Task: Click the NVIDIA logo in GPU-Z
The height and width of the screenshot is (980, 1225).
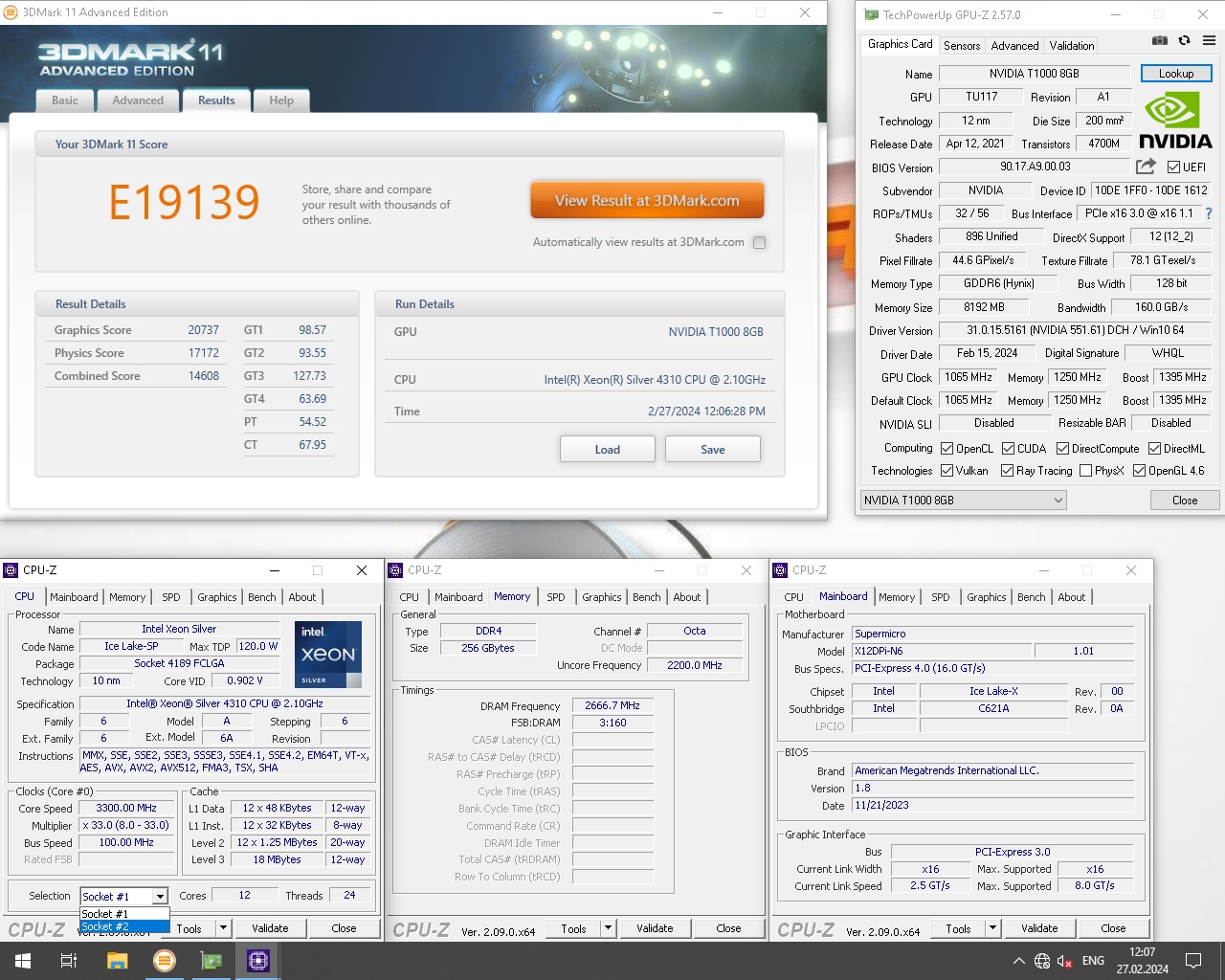Action: click(x=1176, y=122)
